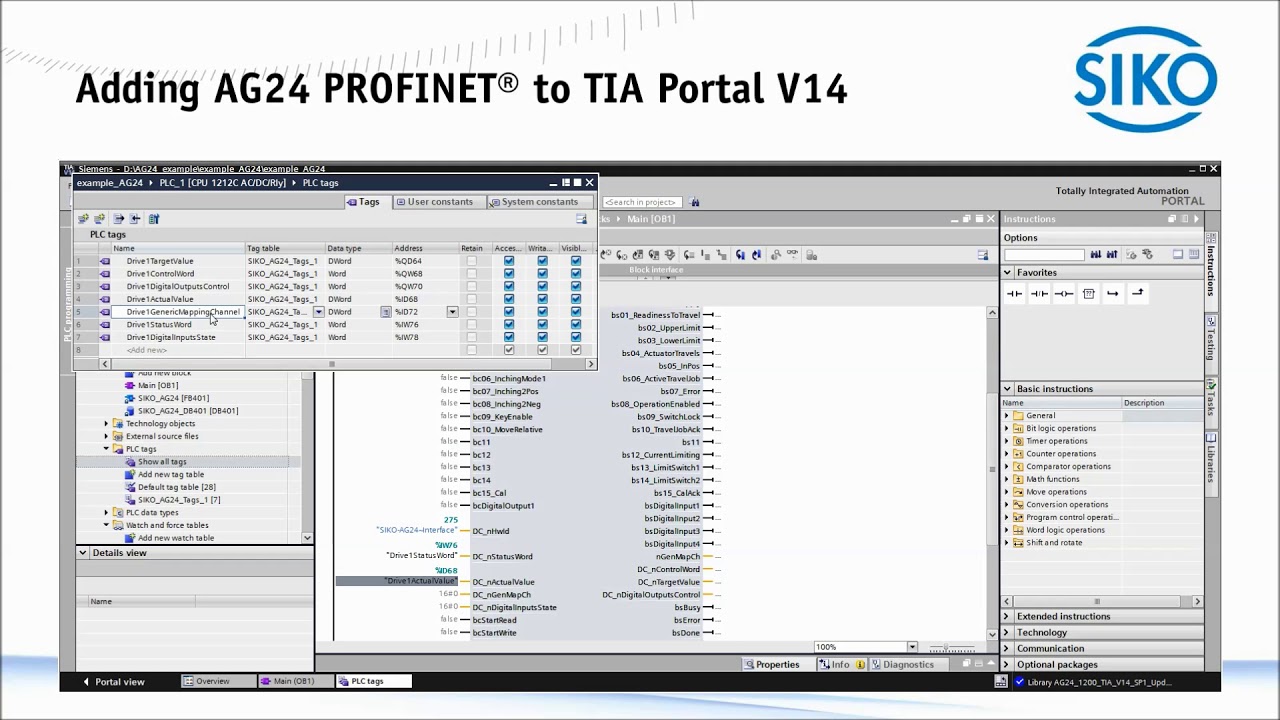
Task: Click Add new tag table in project tree
Action: click(x=165, y=475)
